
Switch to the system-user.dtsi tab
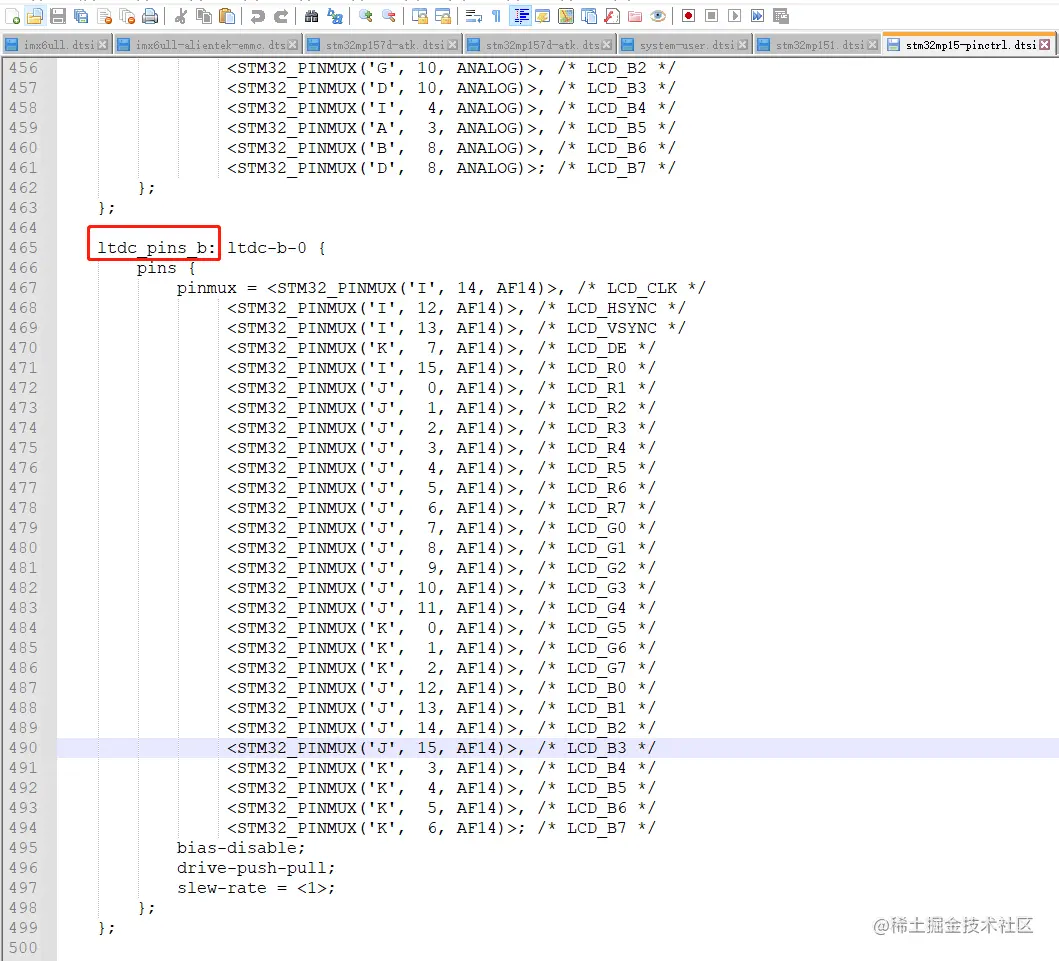point(687,45)
